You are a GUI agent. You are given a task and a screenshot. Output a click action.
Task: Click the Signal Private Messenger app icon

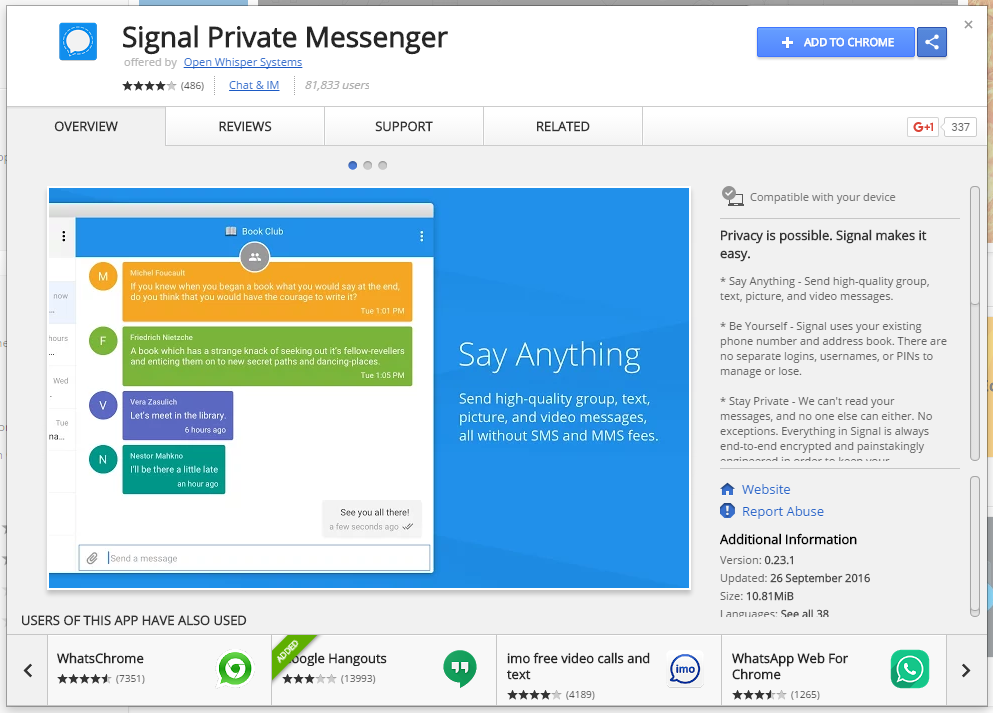pos(80,41)
